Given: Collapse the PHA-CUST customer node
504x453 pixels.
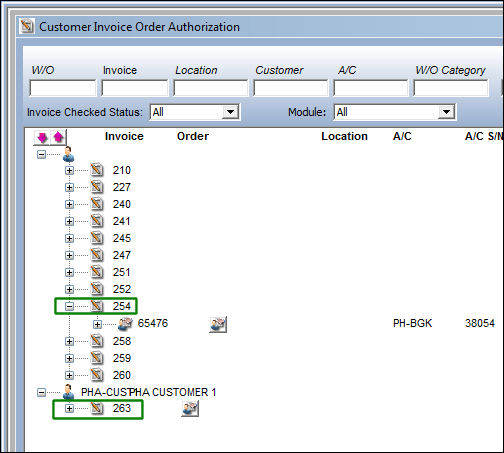Looking at the screenshot, I should (x=41, y=392).
